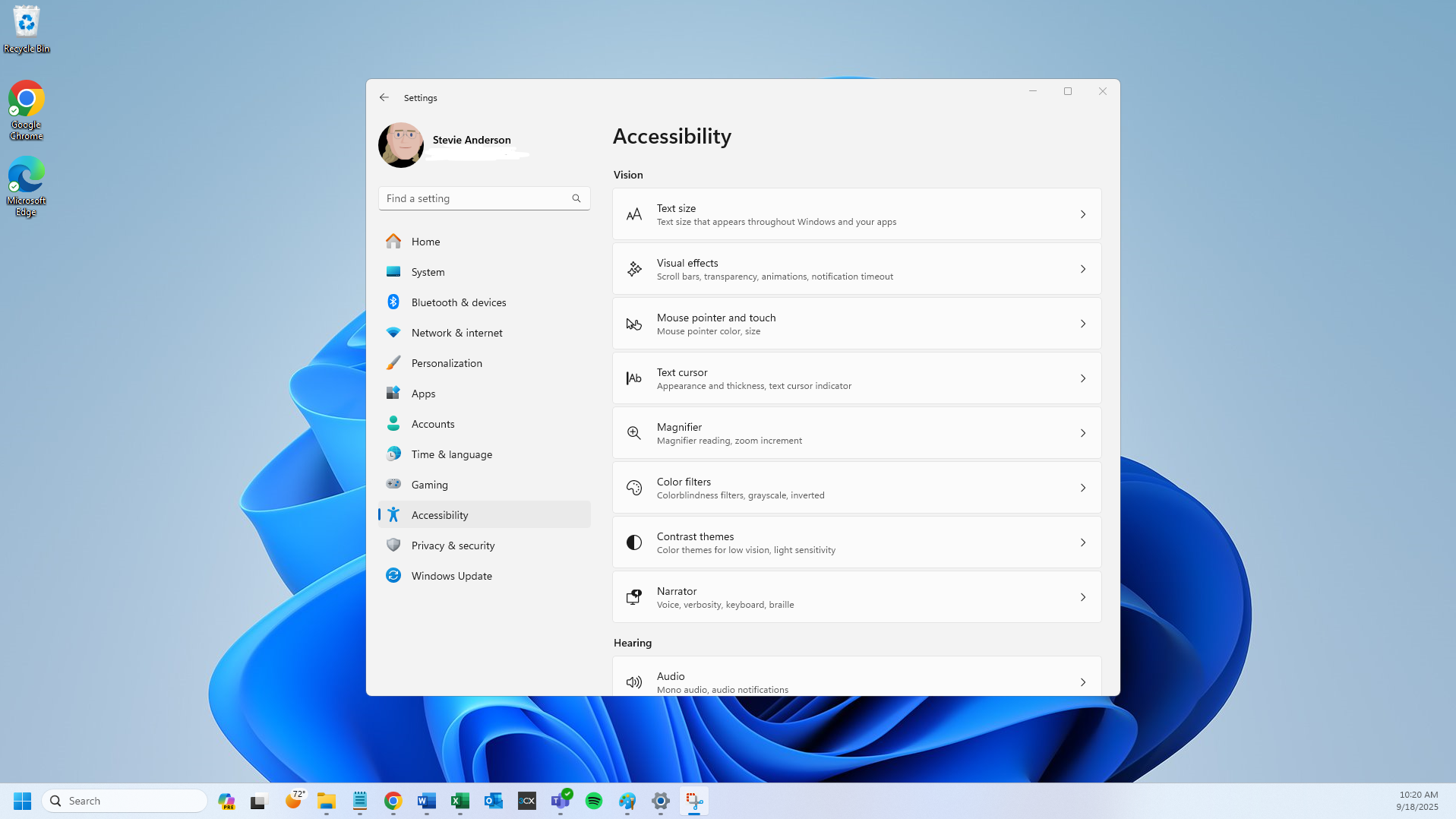Click the Mouse pointer and touch icon
This screenshot has width=1456, height=819.
pos(633,324)
